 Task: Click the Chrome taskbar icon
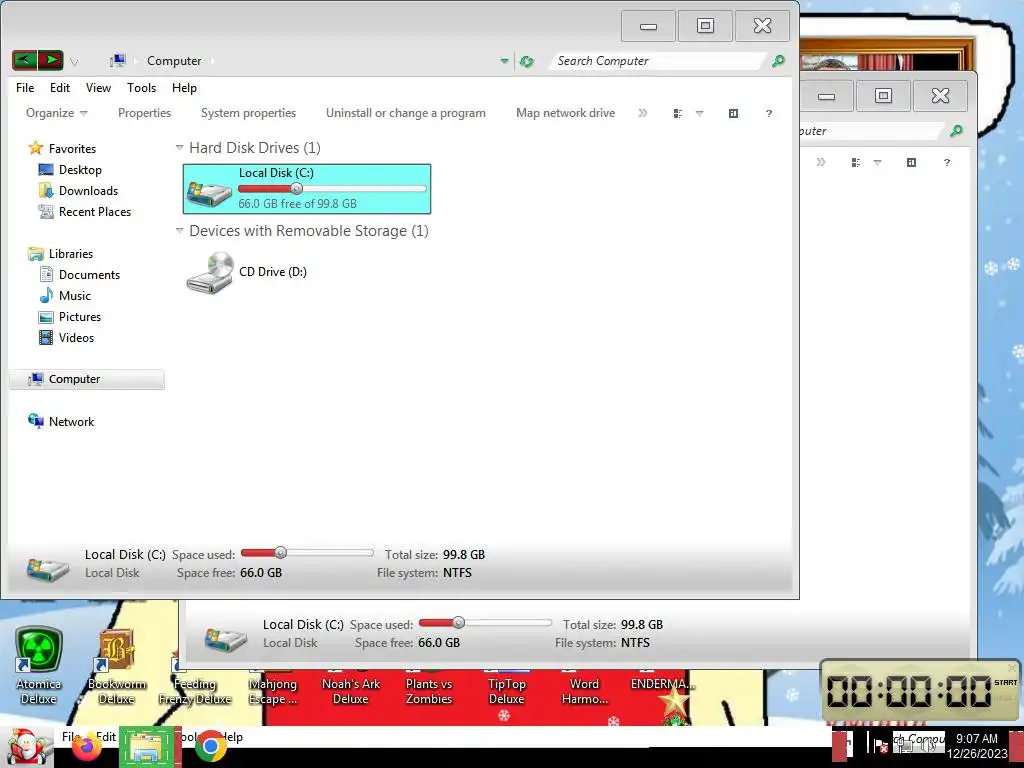210,746
